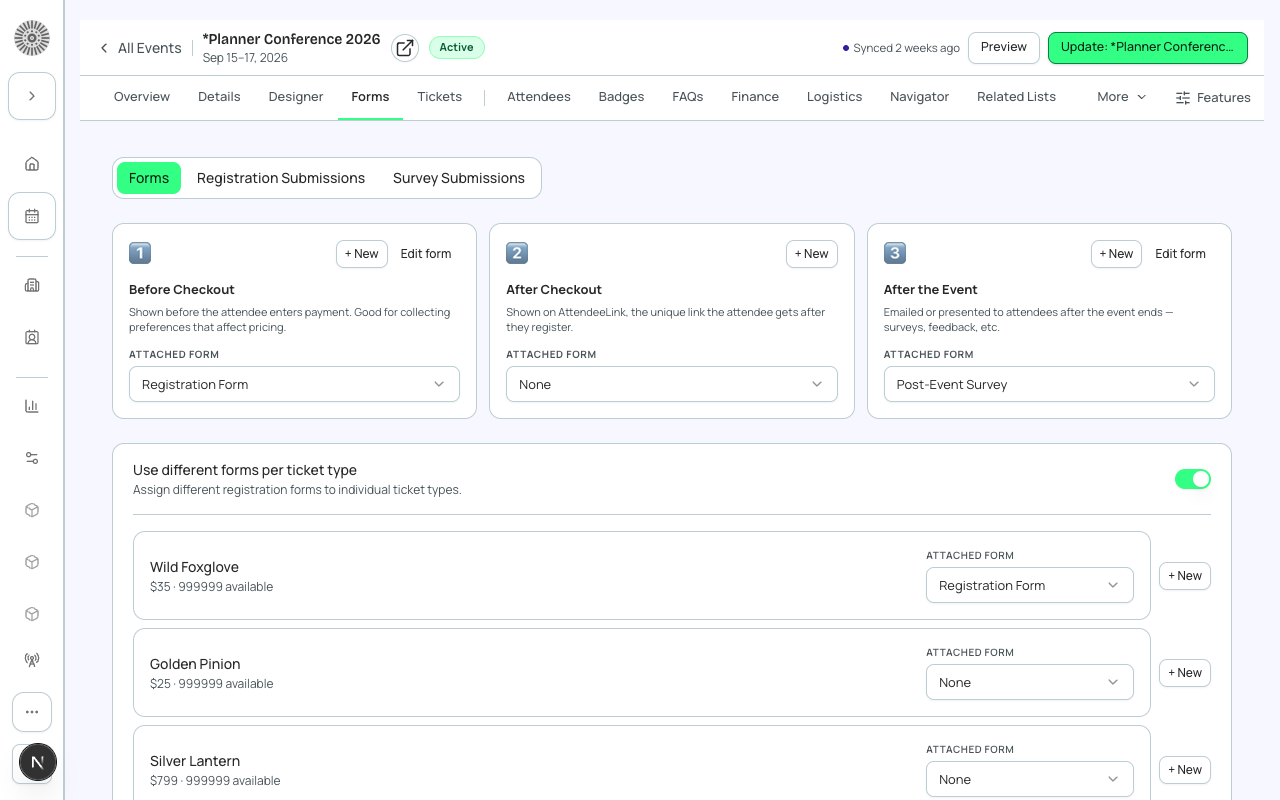Expand the sidebar with the arrow button
1280x800 pixels.
click(32, 96)
